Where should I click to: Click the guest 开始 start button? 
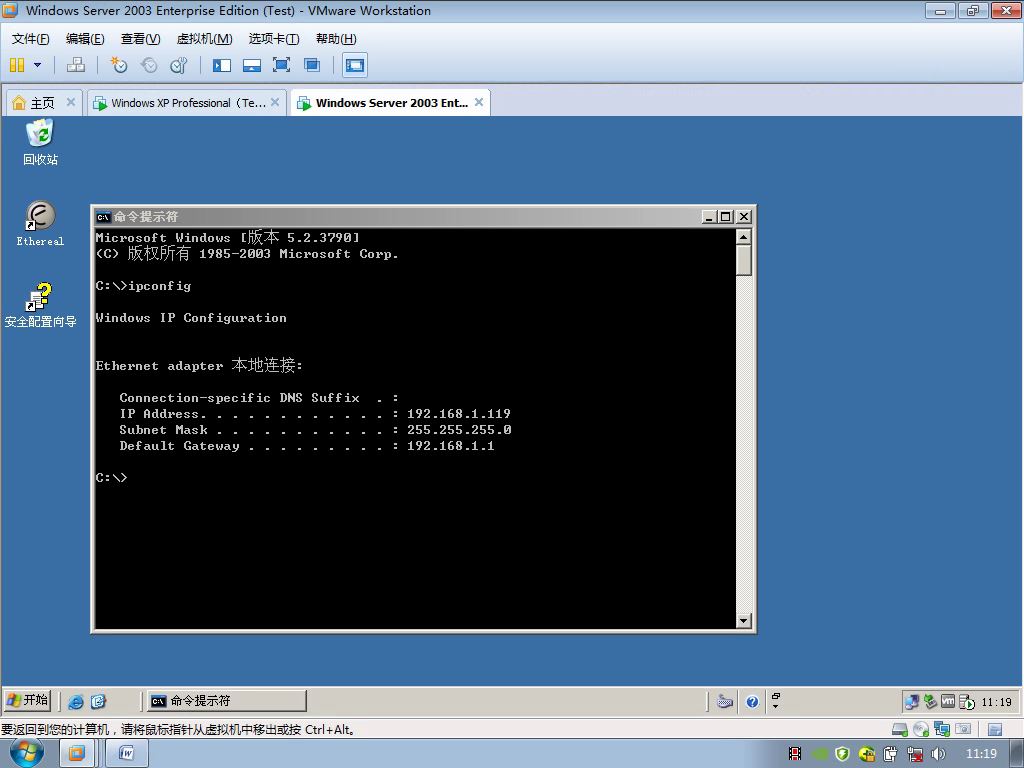(x=27, y=700)
